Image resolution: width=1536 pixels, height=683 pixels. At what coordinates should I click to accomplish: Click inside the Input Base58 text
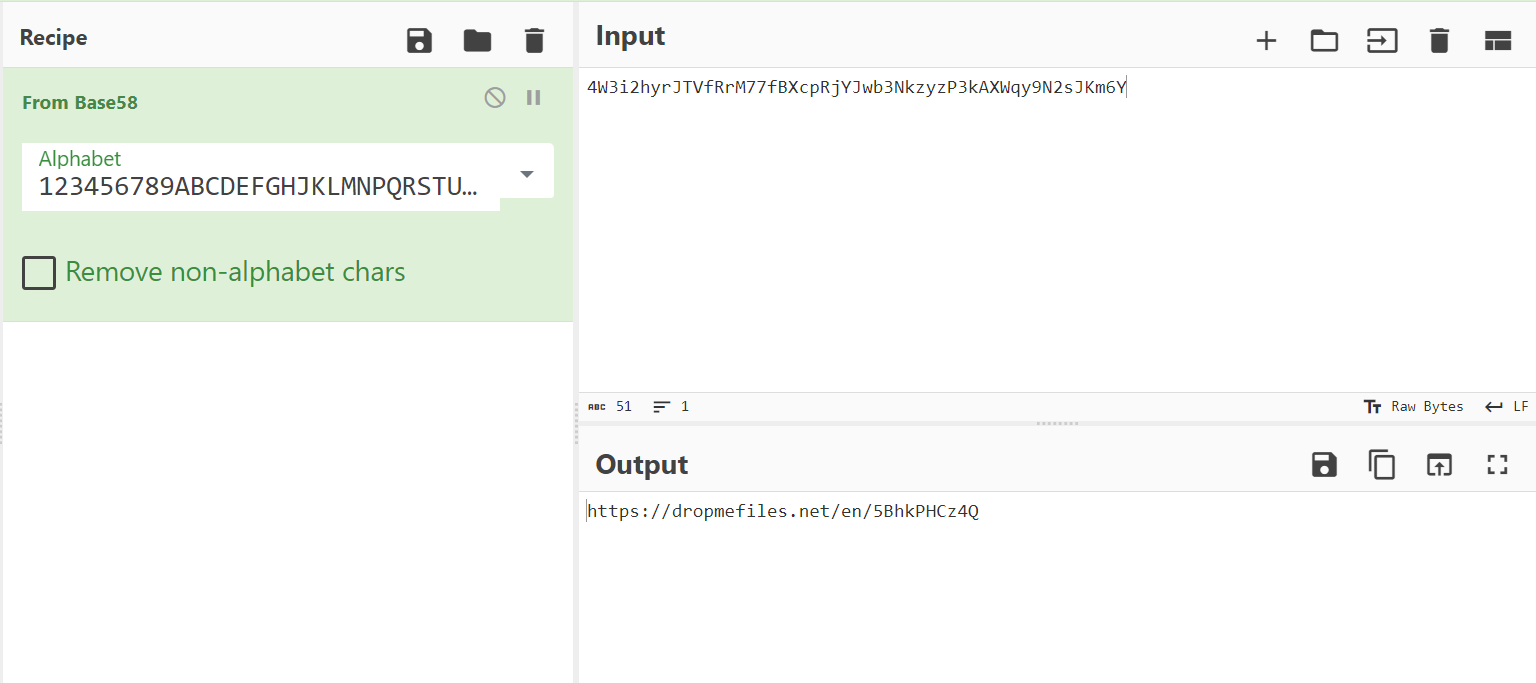pos(857,88)
